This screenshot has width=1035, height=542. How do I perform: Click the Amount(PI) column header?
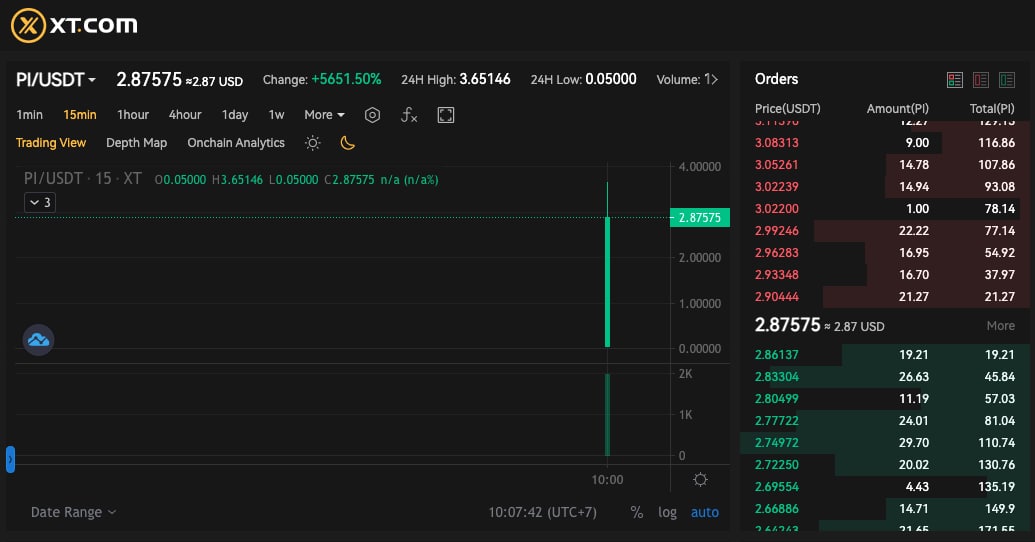(898, 108)
